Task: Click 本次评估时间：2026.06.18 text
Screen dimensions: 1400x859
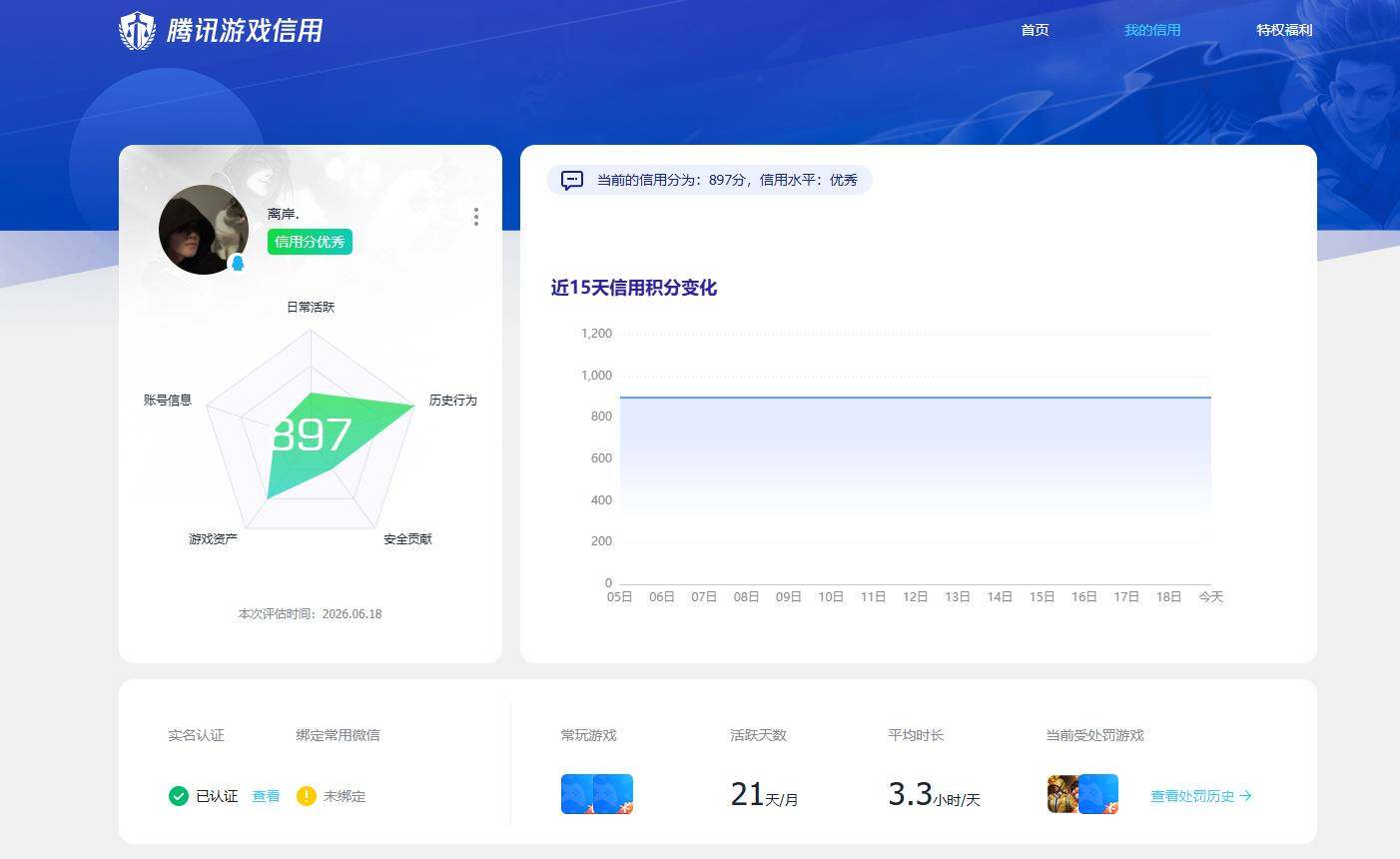Action: (x=311, y=614)
